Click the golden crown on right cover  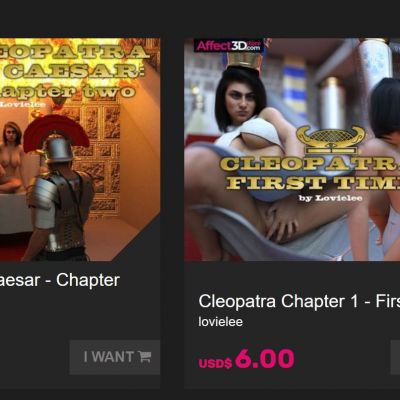[244, 60]
